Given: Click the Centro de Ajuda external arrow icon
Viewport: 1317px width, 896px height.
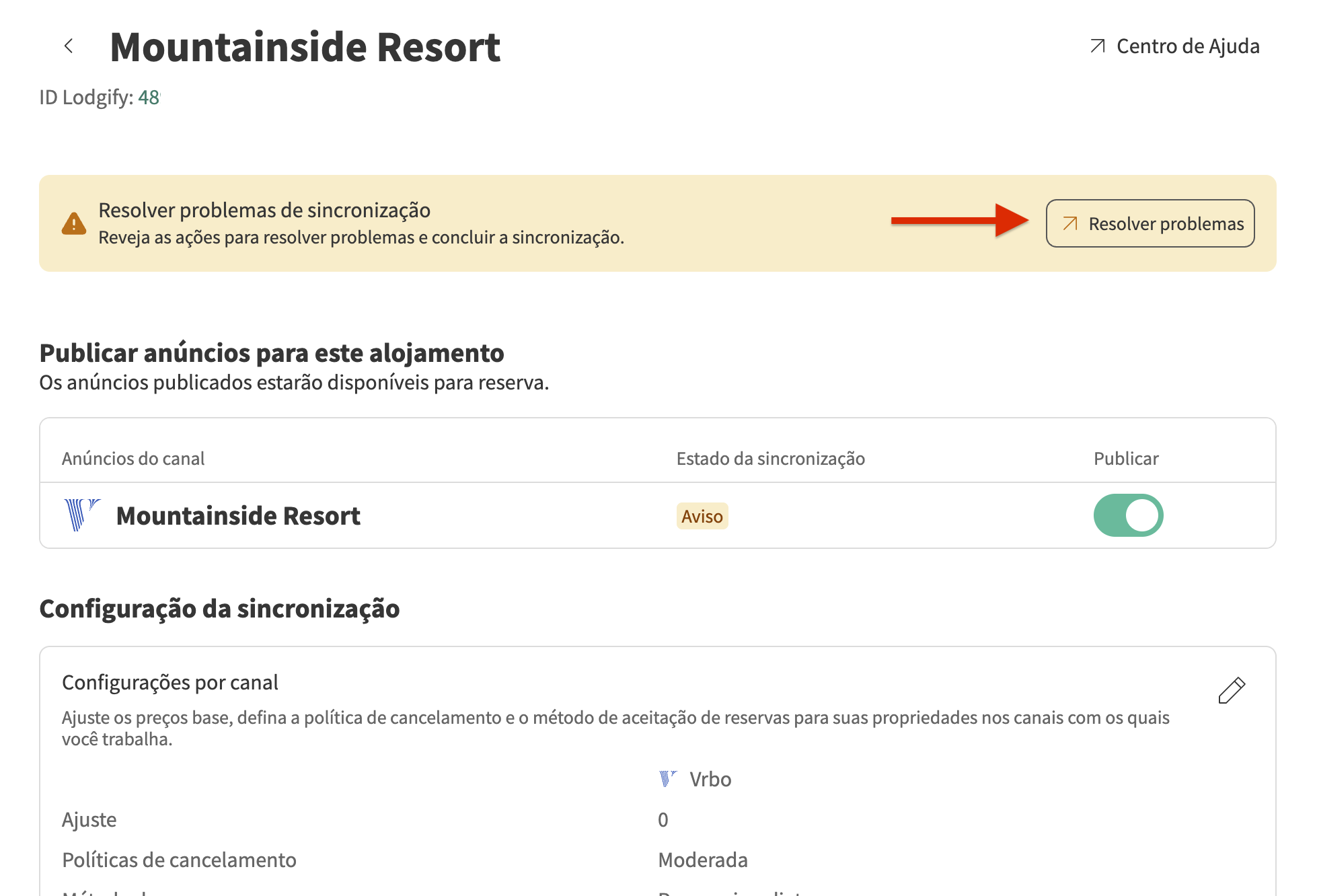Looking at the screenshot, I should (x=1098, y=46).
